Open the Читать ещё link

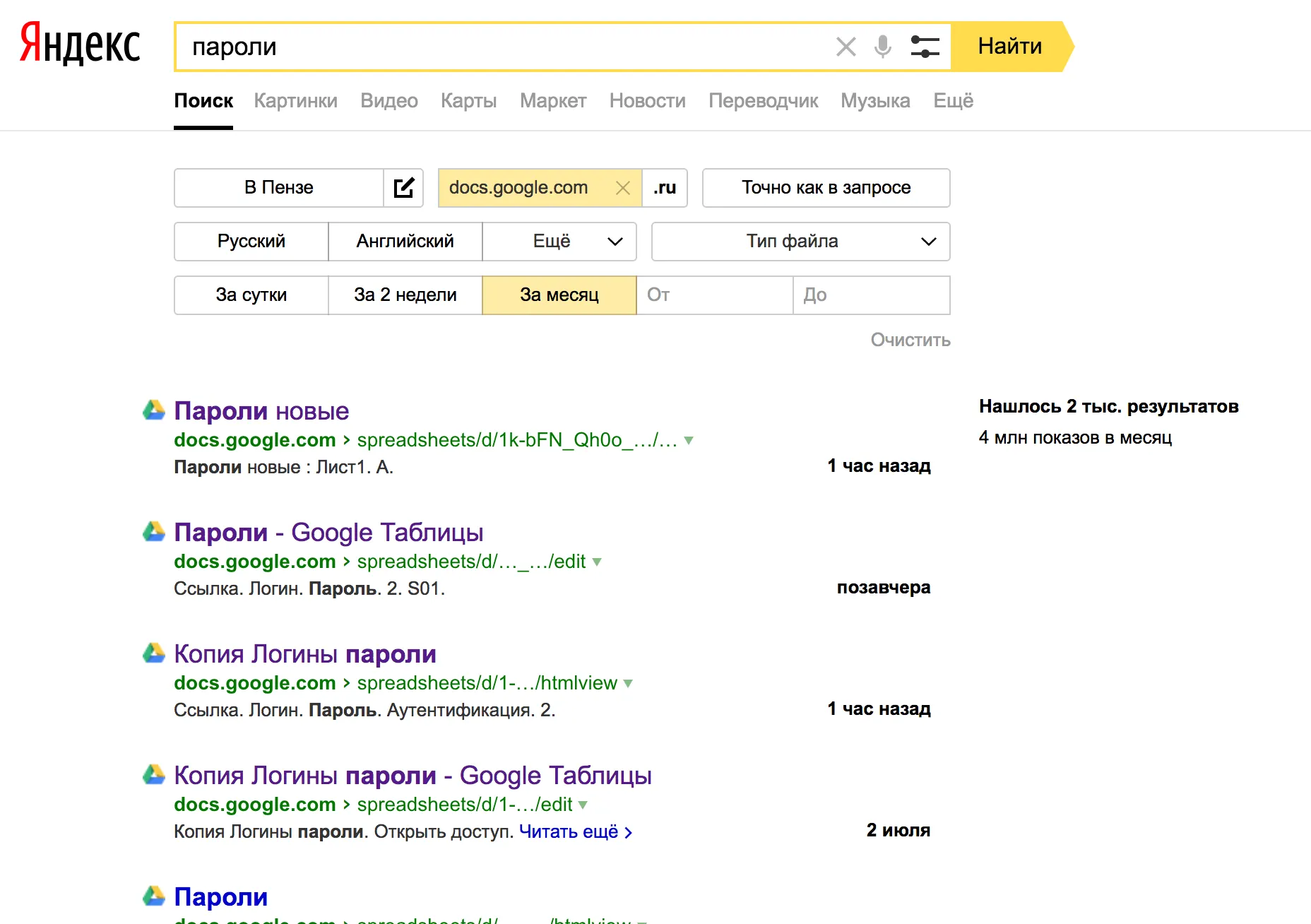coord(575,832)
